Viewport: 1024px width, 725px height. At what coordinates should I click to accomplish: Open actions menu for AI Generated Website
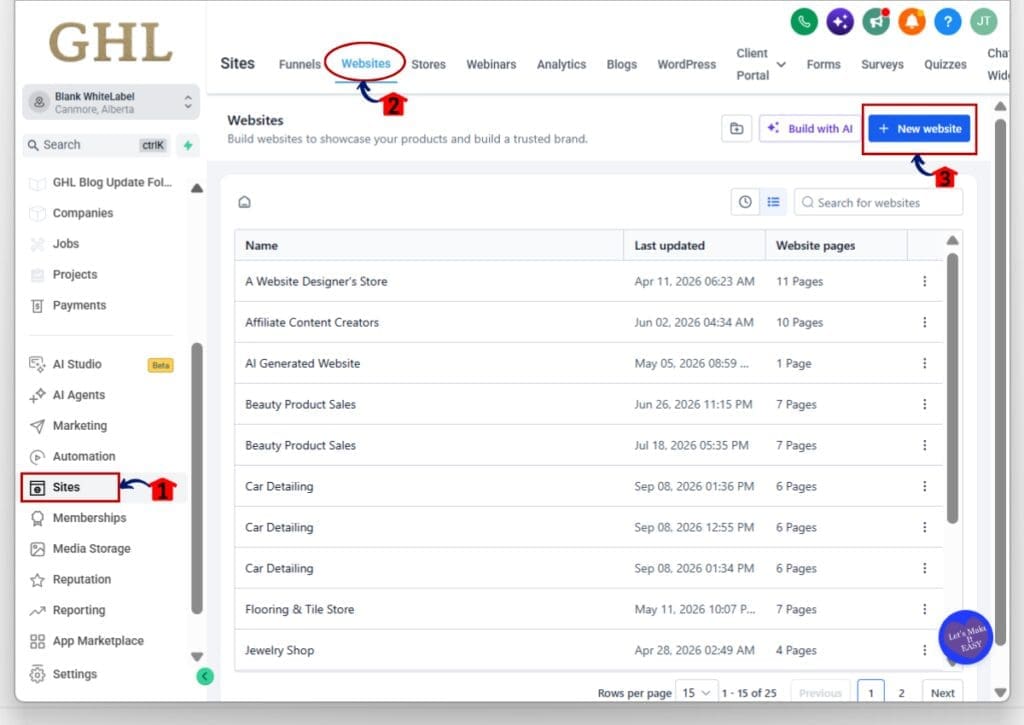click(925, 363)
